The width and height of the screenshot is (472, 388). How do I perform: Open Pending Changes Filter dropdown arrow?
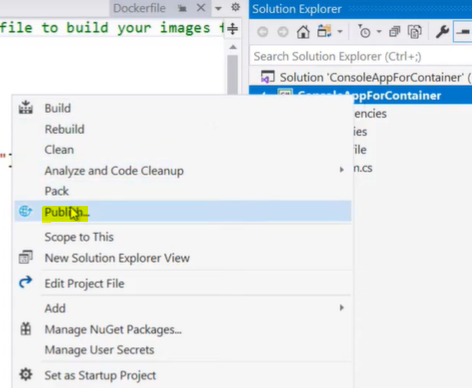(379, 32)
